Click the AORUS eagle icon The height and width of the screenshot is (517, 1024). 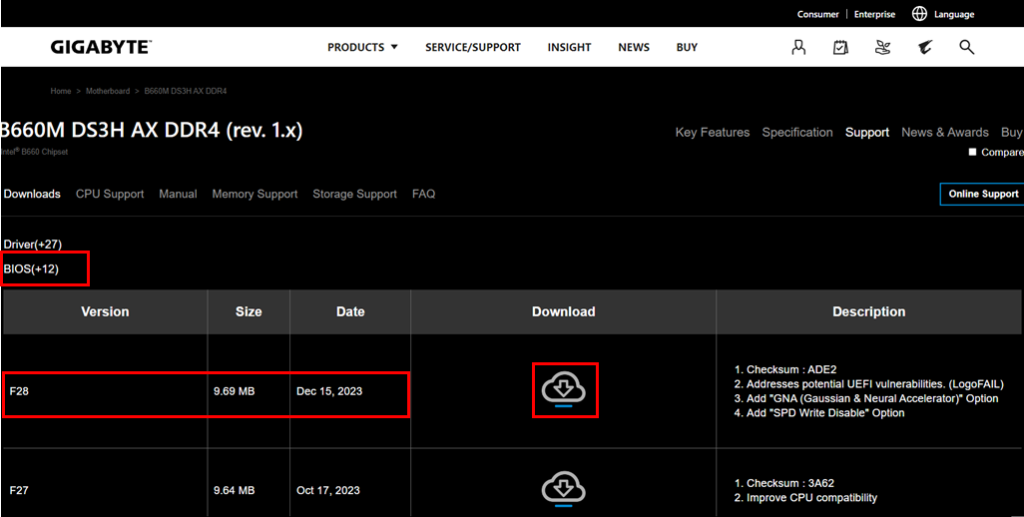click(925, 47)
